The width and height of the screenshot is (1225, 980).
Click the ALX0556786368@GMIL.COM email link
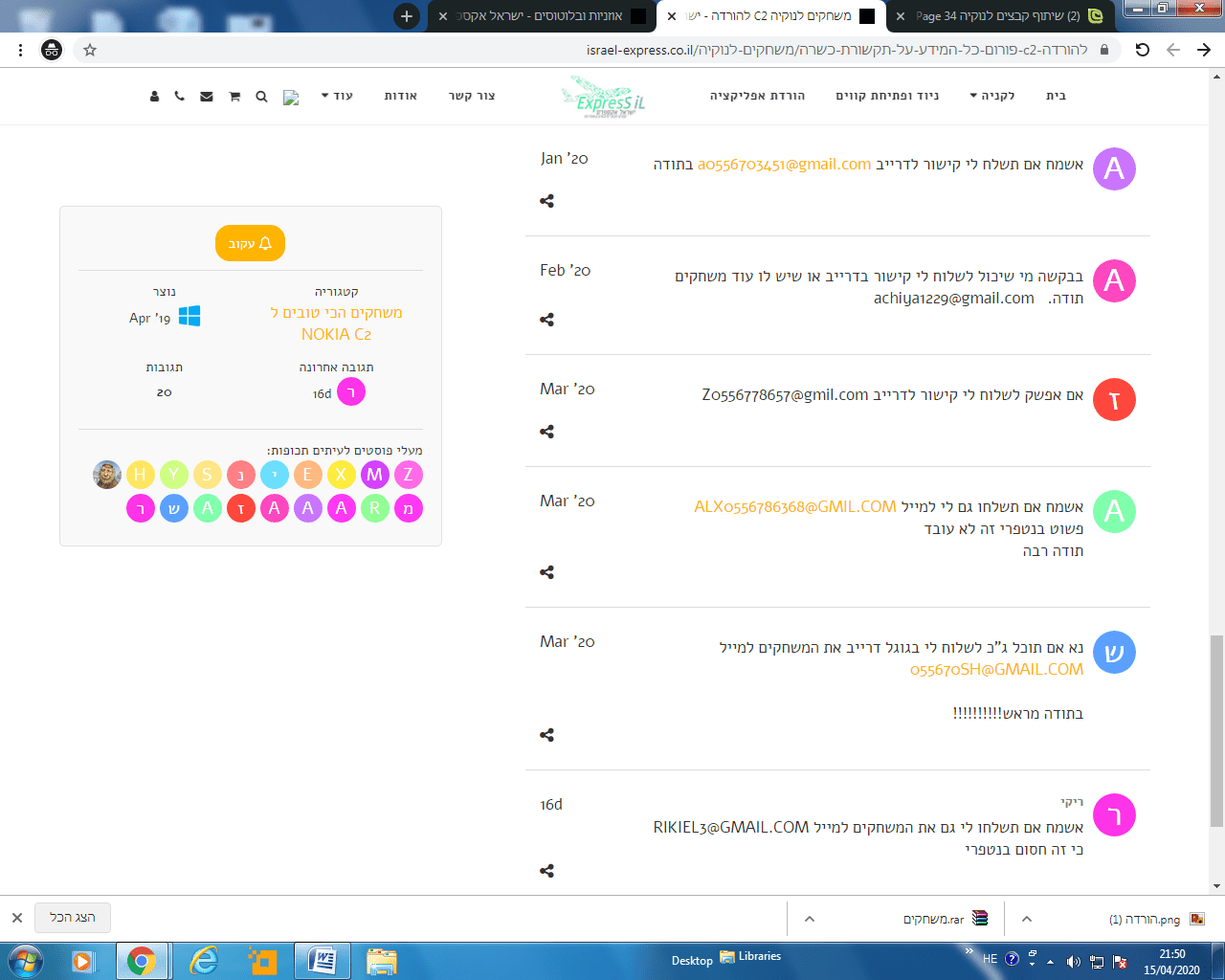(x=795, y=507)
